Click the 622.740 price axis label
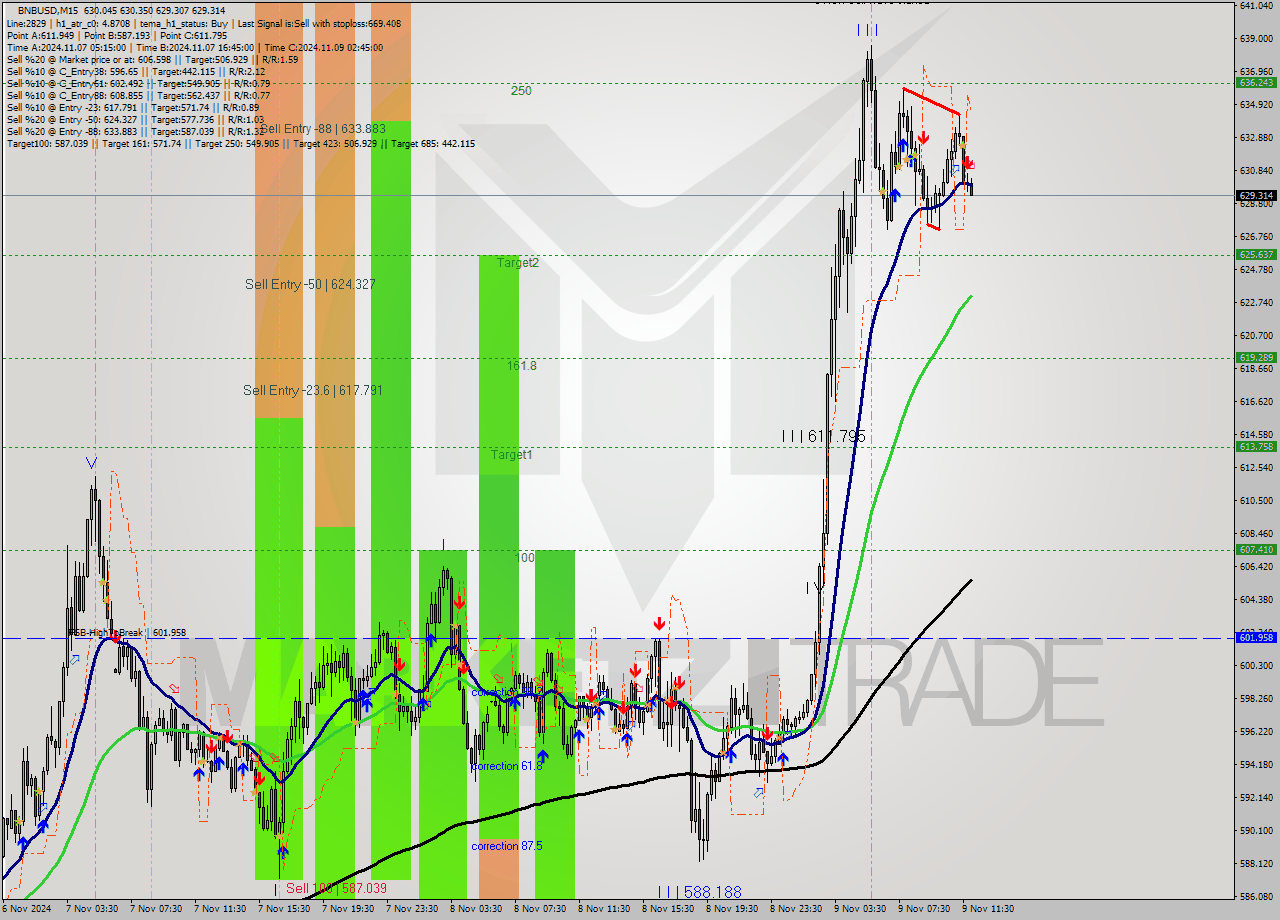 point(1256,302)
